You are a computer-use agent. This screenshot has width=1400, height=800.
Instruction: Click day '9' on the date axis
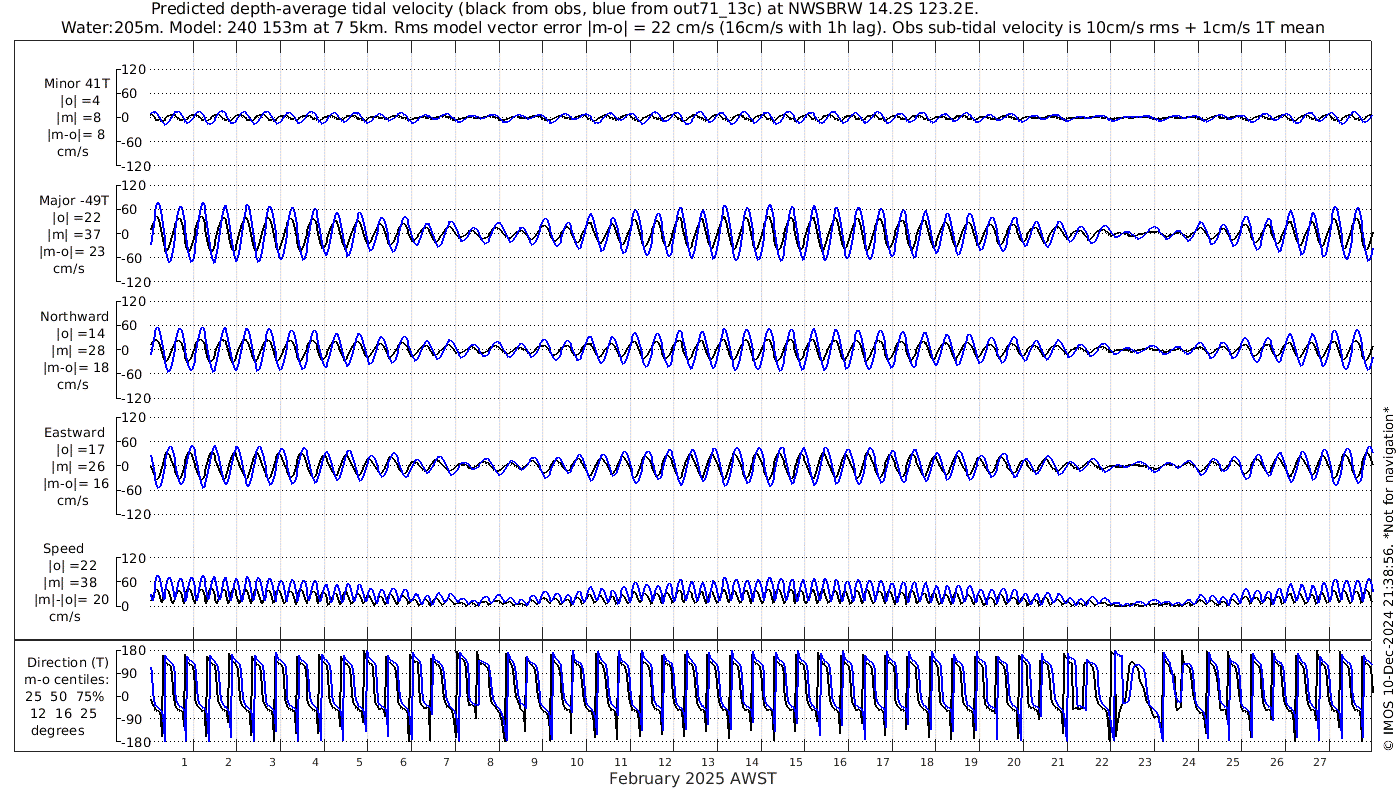coord(534,762)
